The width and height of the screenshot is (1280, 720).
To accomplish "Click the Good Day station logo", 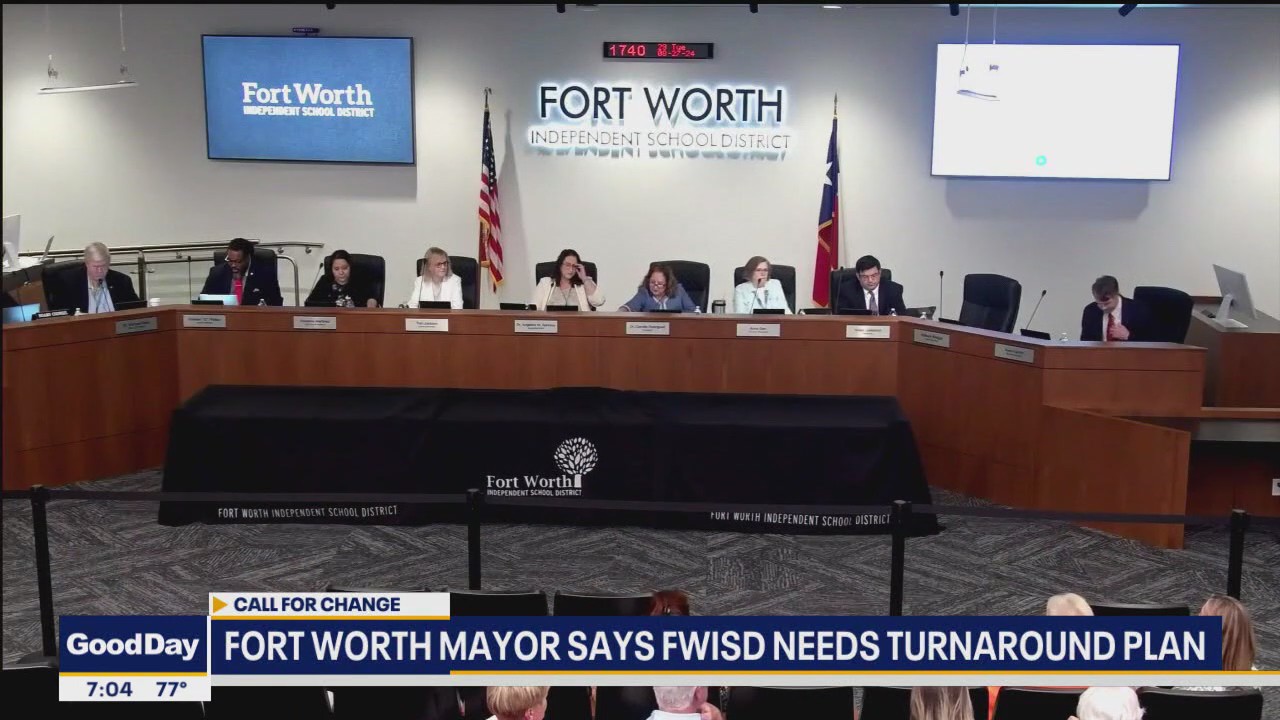I will (132, 647).
